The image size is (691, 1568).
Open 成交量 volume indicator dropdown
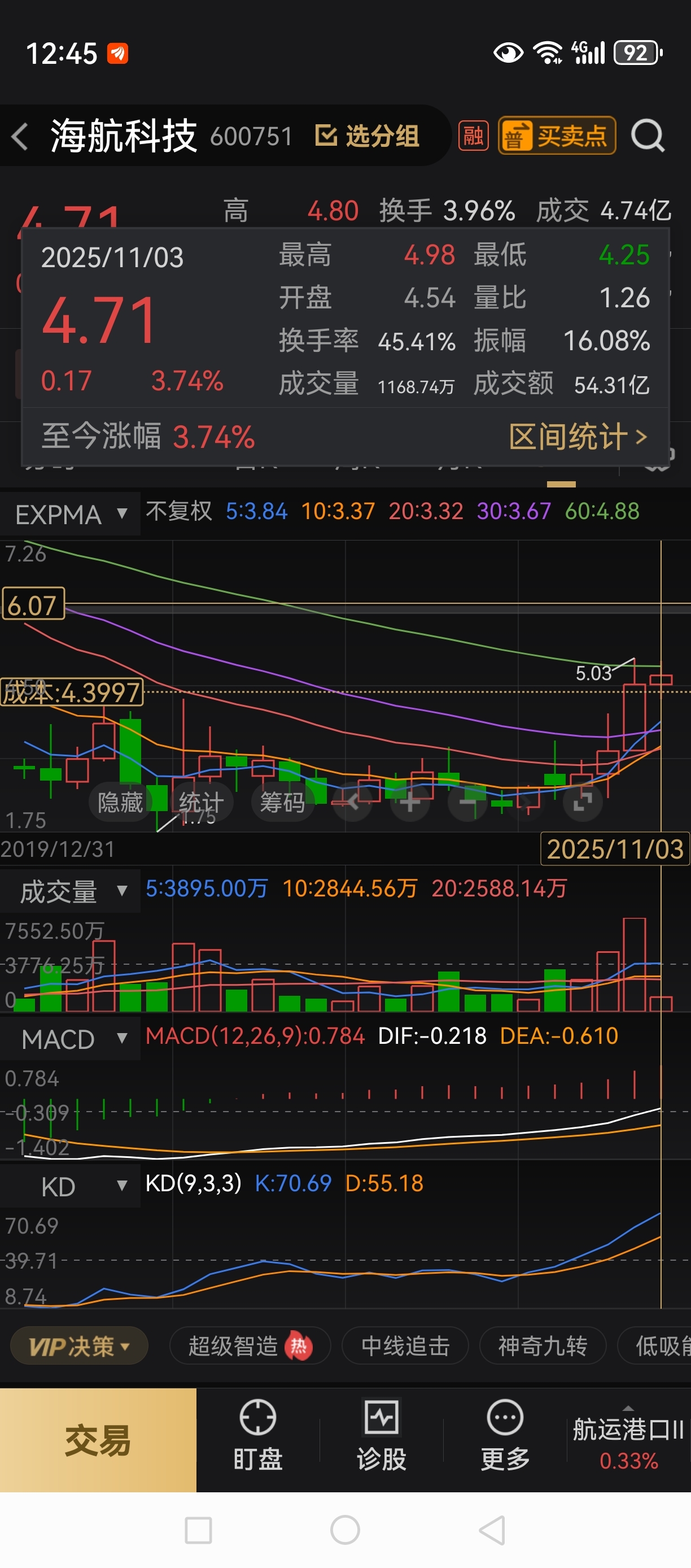click(70, 892)
